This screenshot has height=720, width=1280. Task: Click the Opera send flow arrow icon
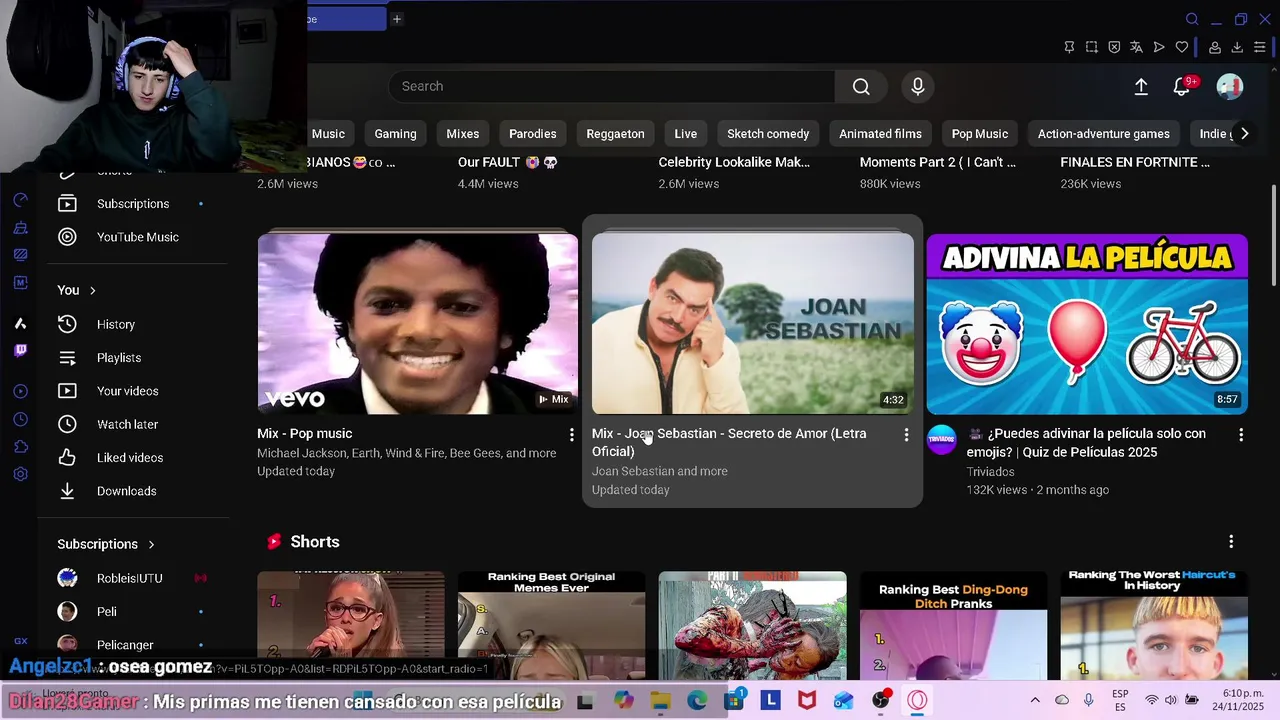tap(1159, 47)
